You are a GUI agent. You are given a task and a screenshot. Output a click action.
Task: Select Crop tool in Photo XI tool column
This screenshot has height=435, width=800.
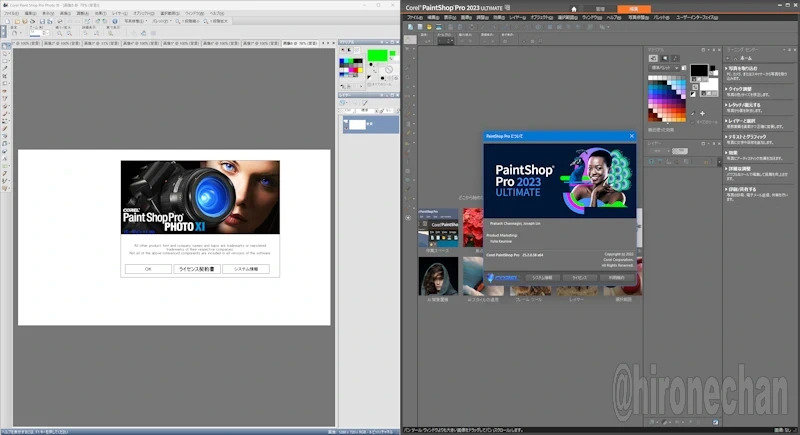(x=5, y=76)
